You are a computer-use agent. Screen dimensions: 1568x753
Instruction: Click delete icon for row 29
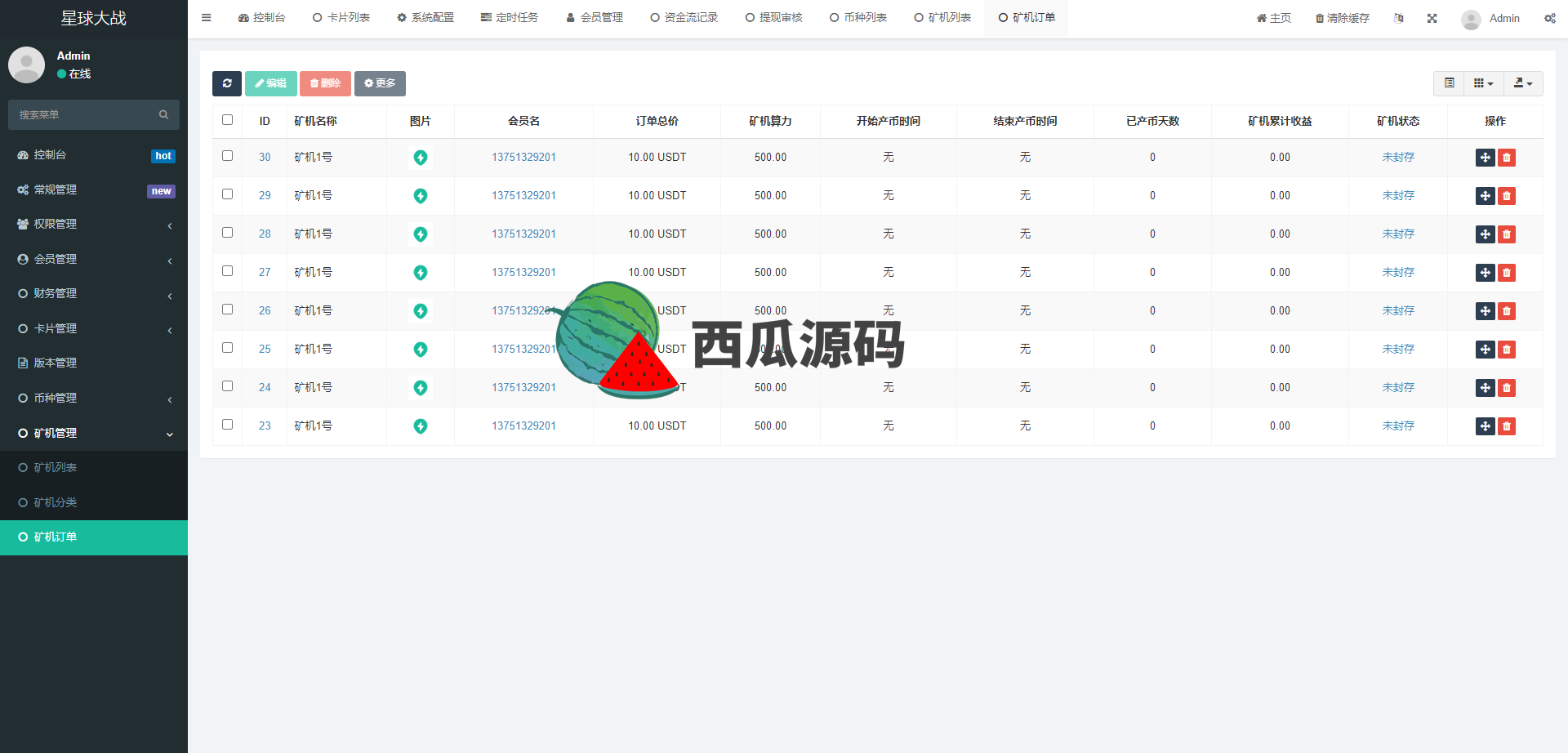pyautogui.click(x=1507, y=196)
